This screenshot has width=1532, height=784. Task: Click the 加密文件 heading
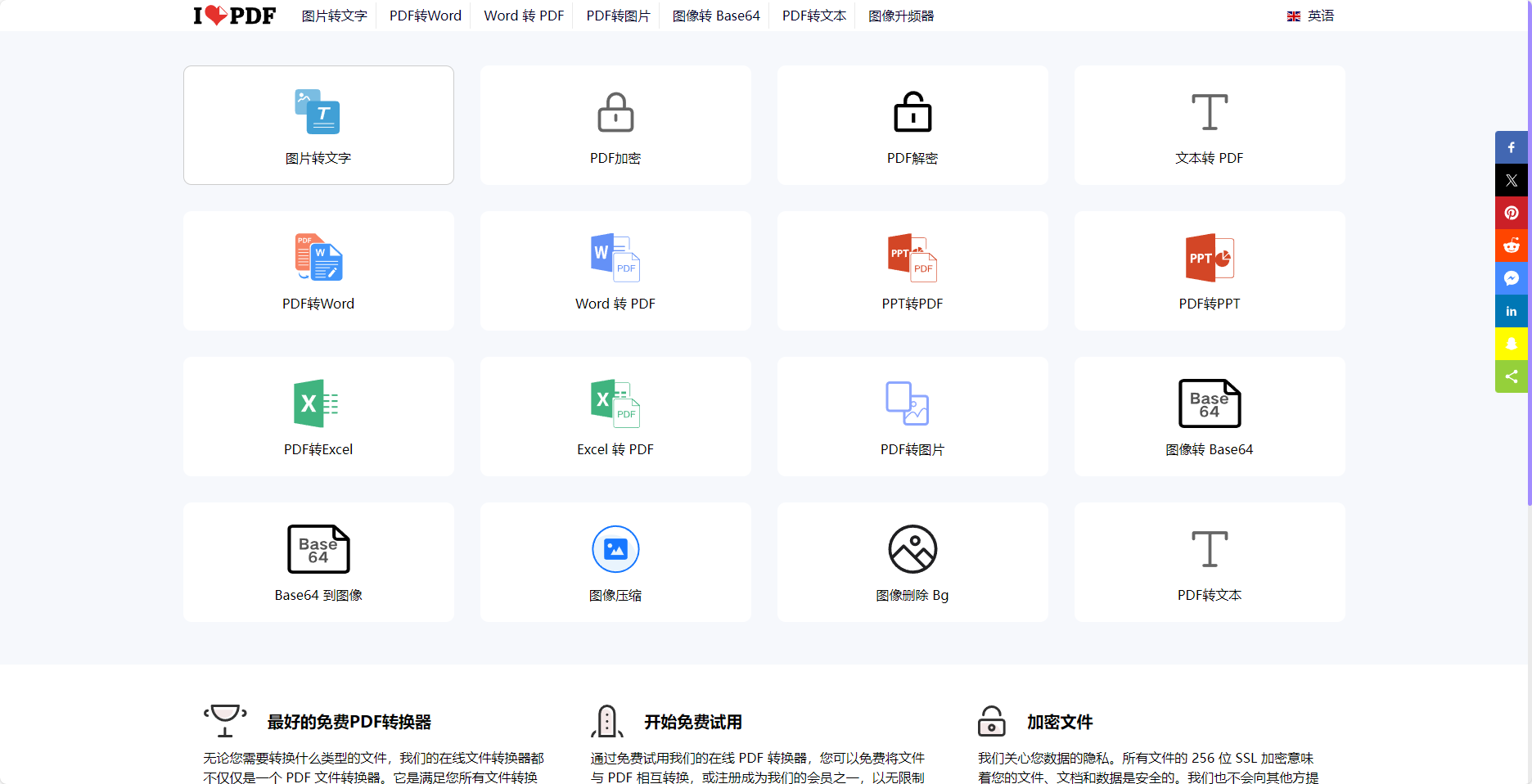tap(1060, 722)
